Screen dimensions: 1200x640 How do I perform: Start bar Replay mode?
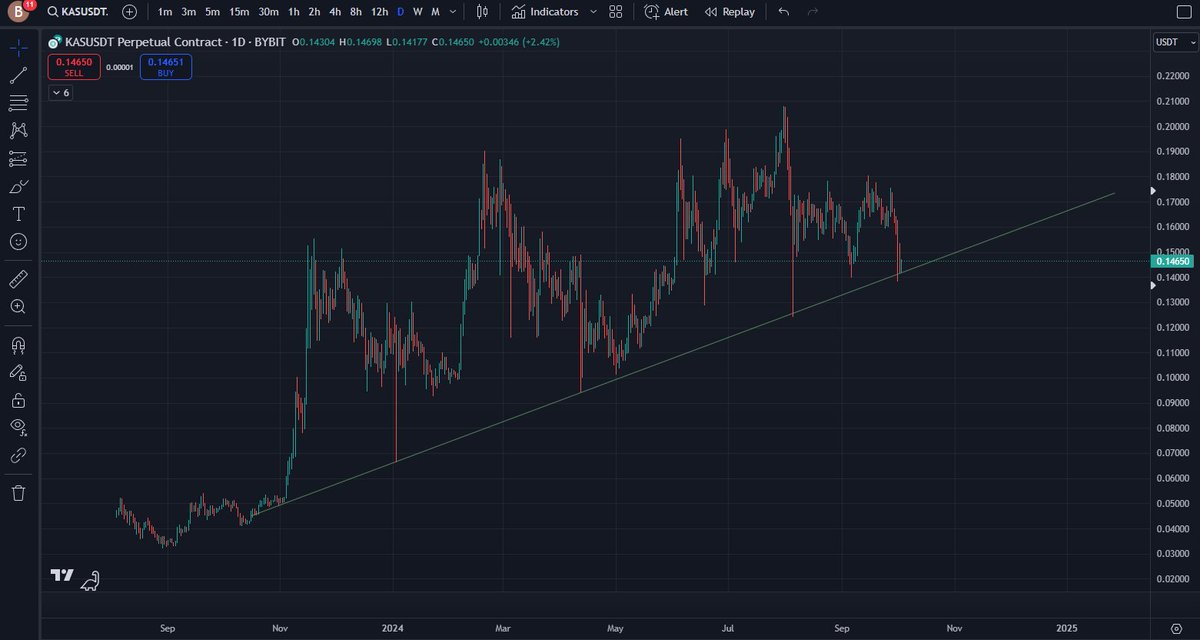pos(730,12)
